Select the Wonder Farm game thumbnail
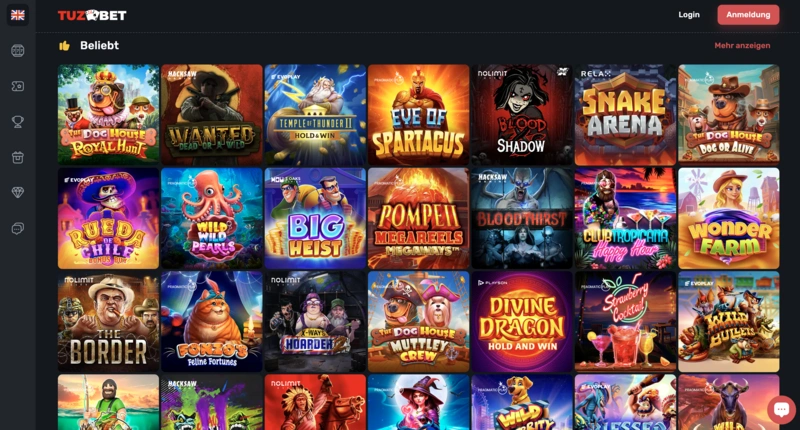 click(x=729, y=218)
